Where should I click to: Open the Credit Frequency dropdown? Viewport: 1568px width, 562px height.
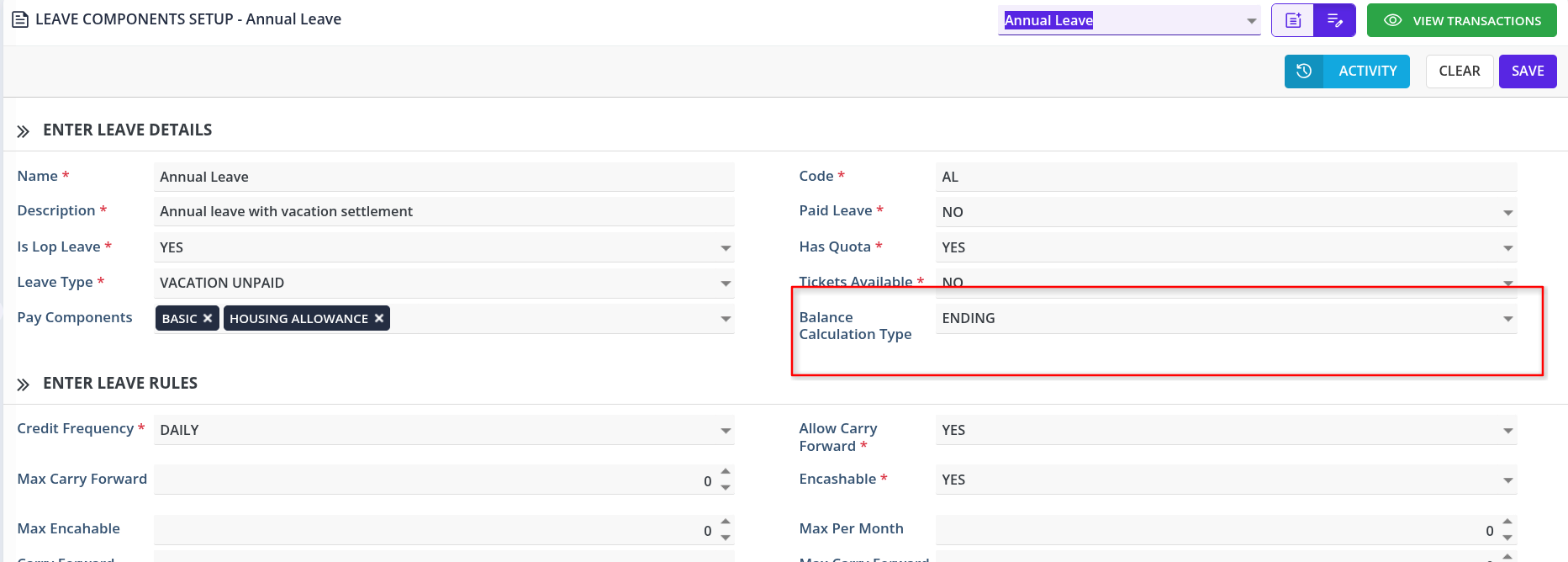tap(444, 430)
